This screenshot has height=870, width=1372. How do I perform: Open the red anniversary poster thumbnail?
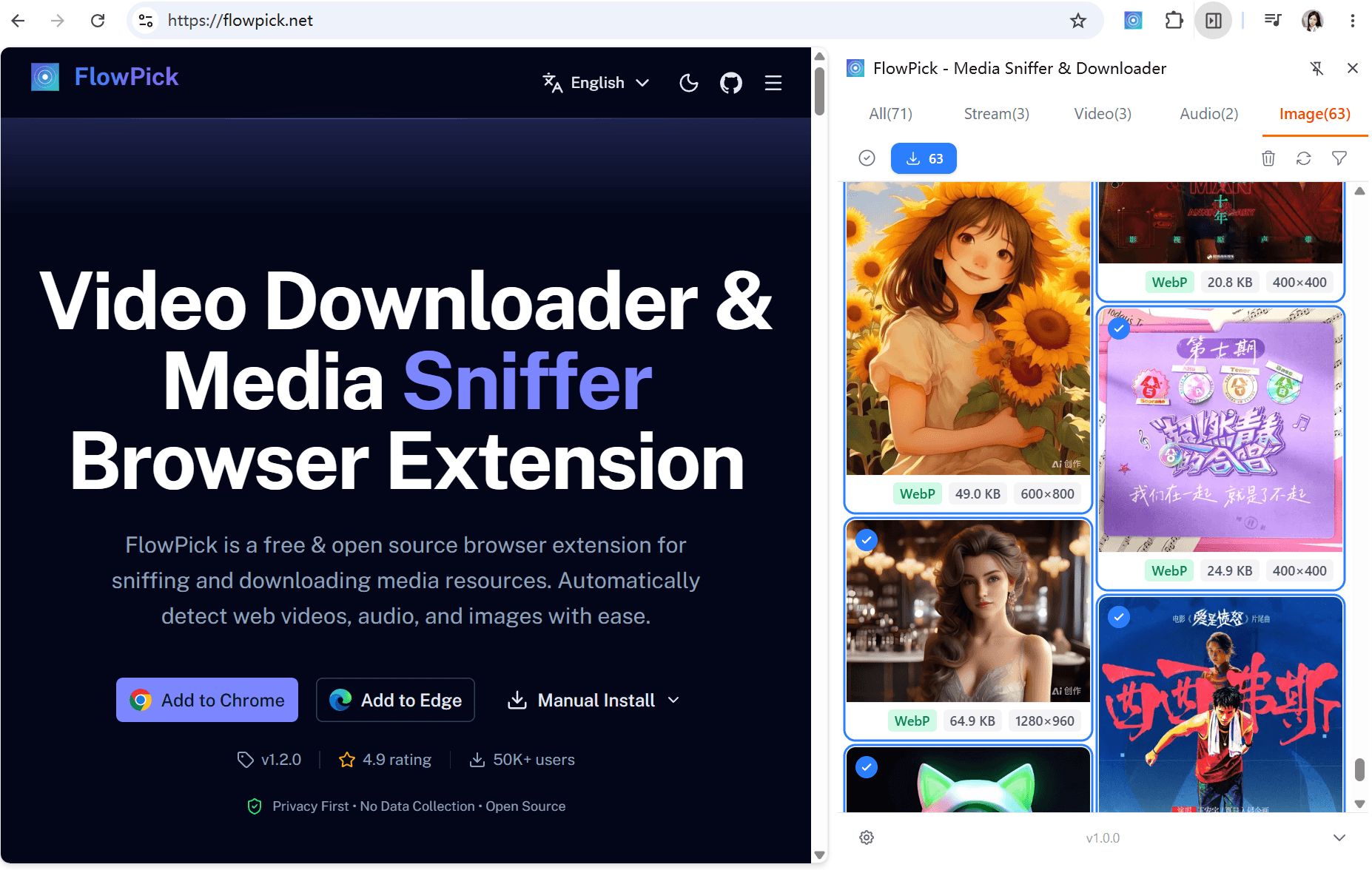pyautogui.click(x=1221, y=223)
